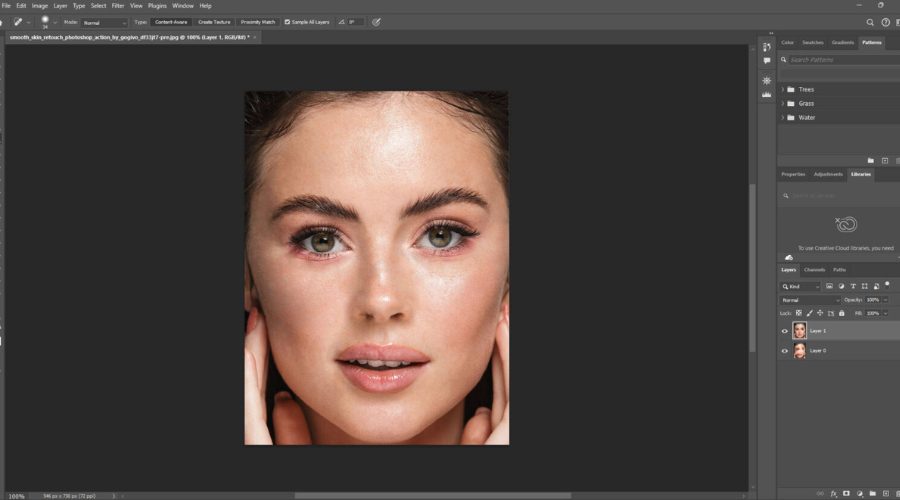Click the add layer mask icon

(x=846, y=494)
